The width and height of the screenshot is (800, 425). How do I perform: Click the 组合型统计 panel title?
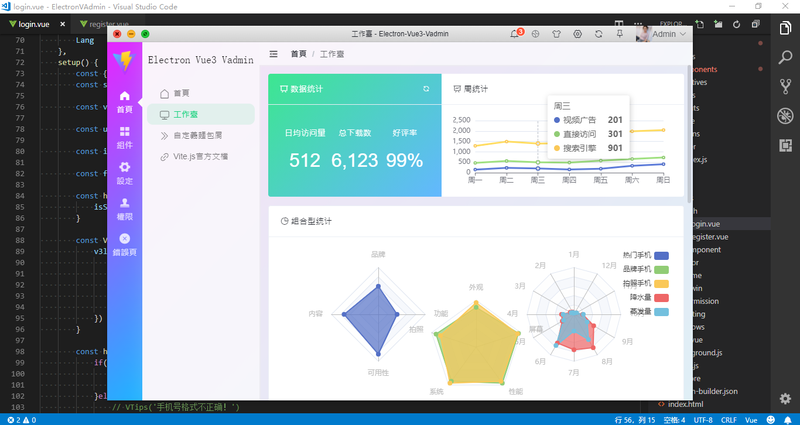(x=306, y=221)
